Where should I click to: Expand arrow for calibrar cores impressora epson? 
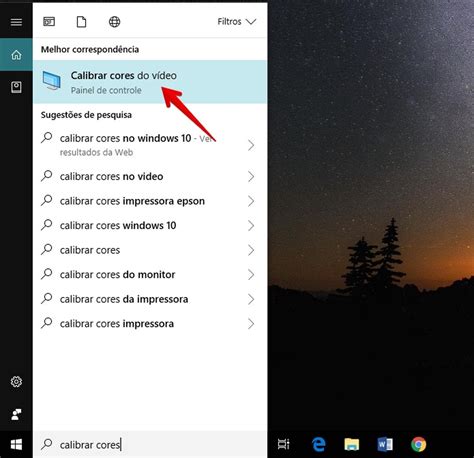tap(251, 201)
